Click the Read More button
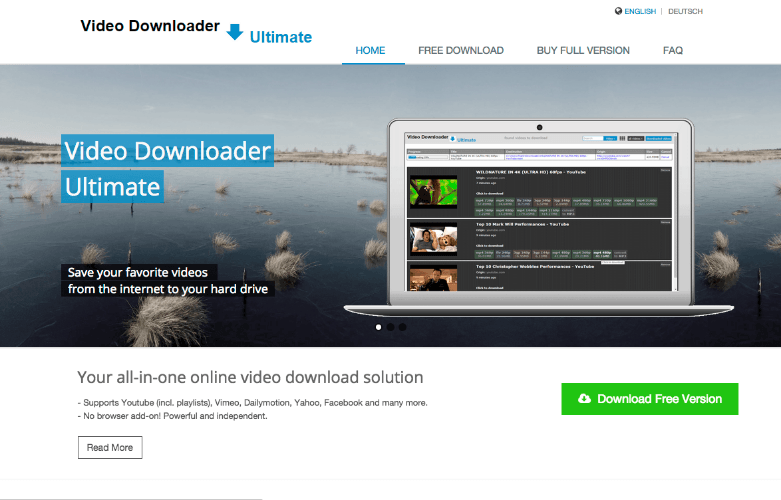This screenshot has height=500, width=781. point(110,447)
